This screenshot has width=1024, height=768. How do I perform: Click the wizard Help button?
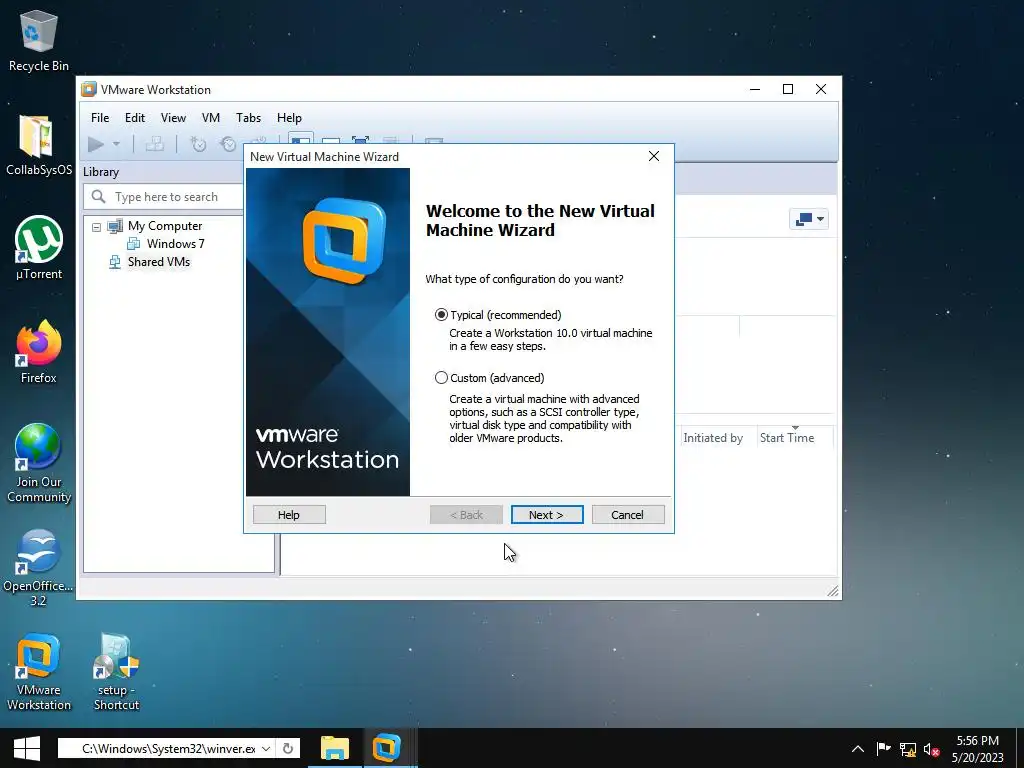click(289, 515)
